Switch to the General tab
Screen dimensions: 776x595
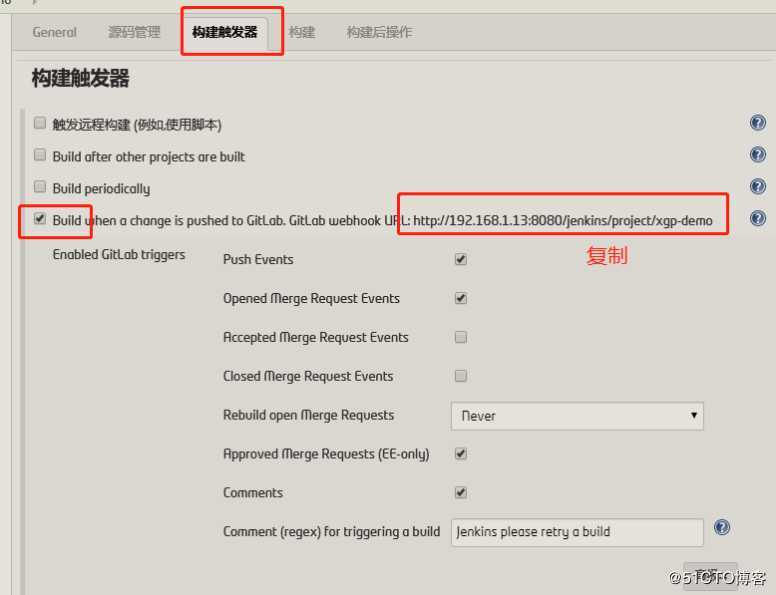(x=54, y=32)
